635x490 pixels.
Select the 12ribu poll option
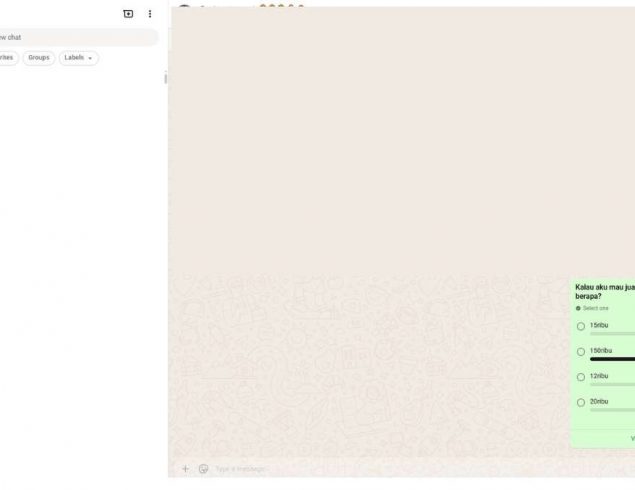click(x=581, y=377)
